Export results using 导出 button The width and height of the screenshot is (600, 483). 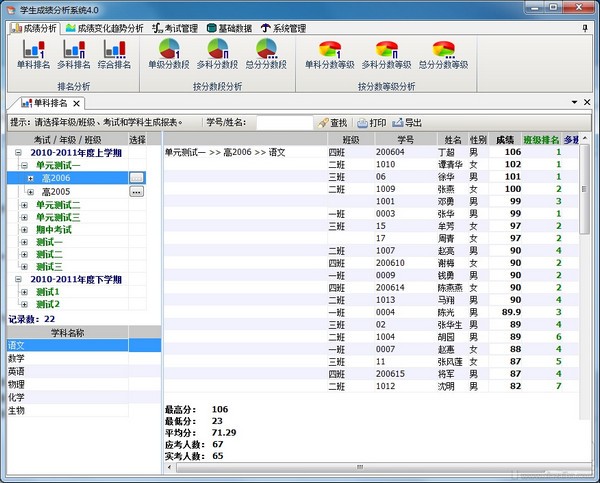(x=408, y=122)
